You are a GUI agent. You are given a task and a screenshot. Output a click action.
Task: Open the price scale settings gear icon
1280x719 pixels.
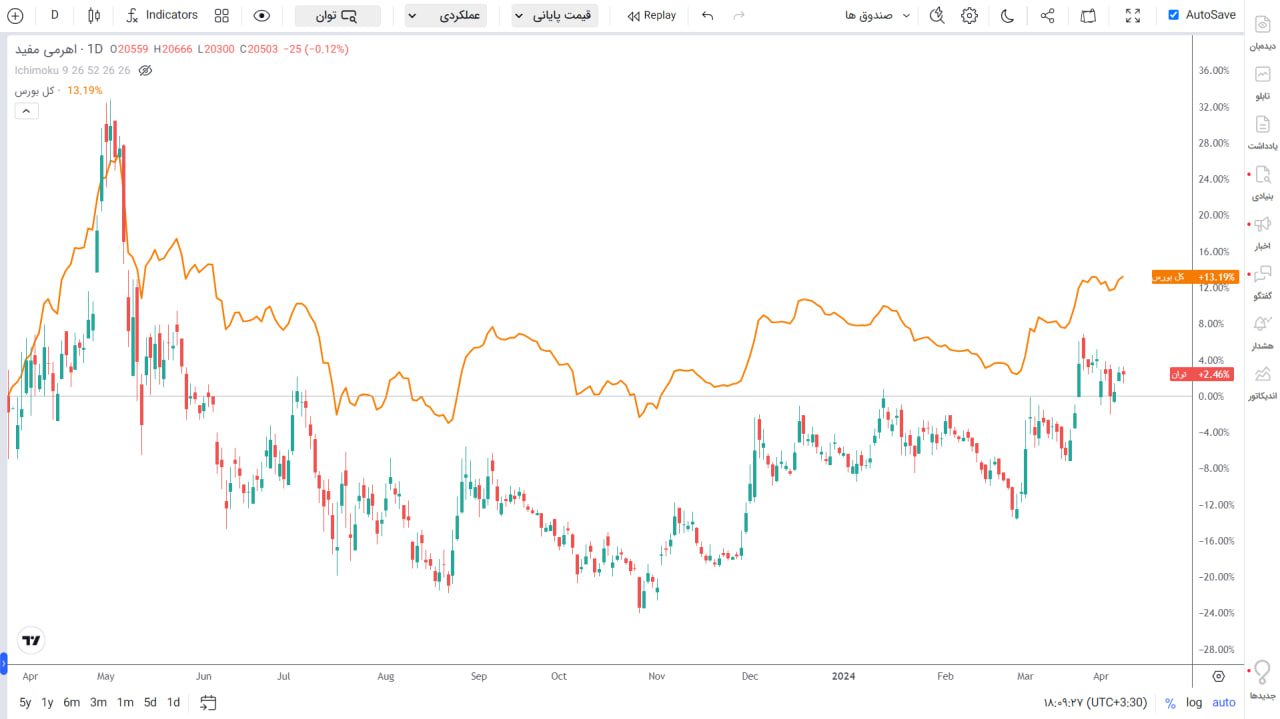1218,676
